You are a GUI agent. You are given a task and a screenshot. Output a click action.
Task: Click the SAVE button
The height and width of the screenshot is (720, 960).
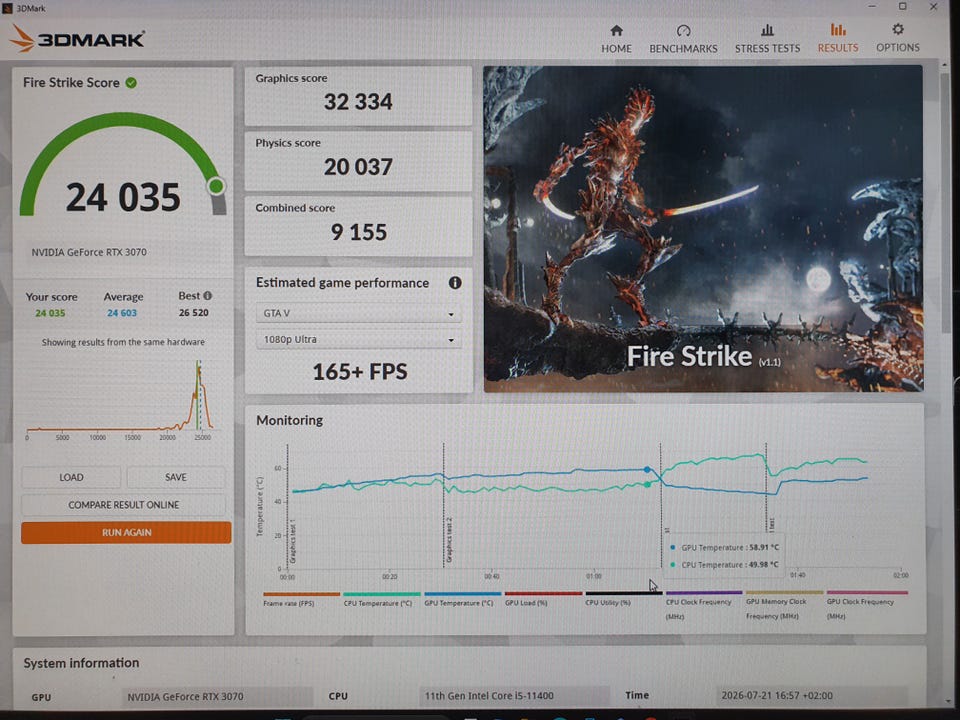[176, 477]
